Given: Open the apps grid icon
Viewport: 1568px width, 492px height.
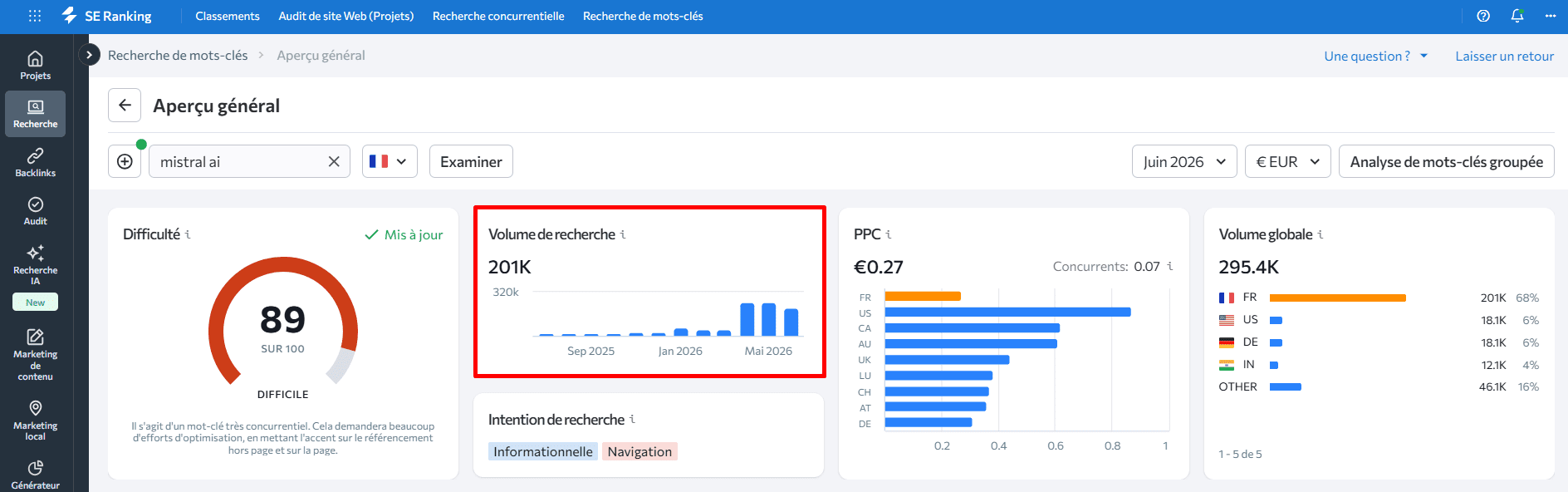Looking at the screenshot, I should point(34,16).
